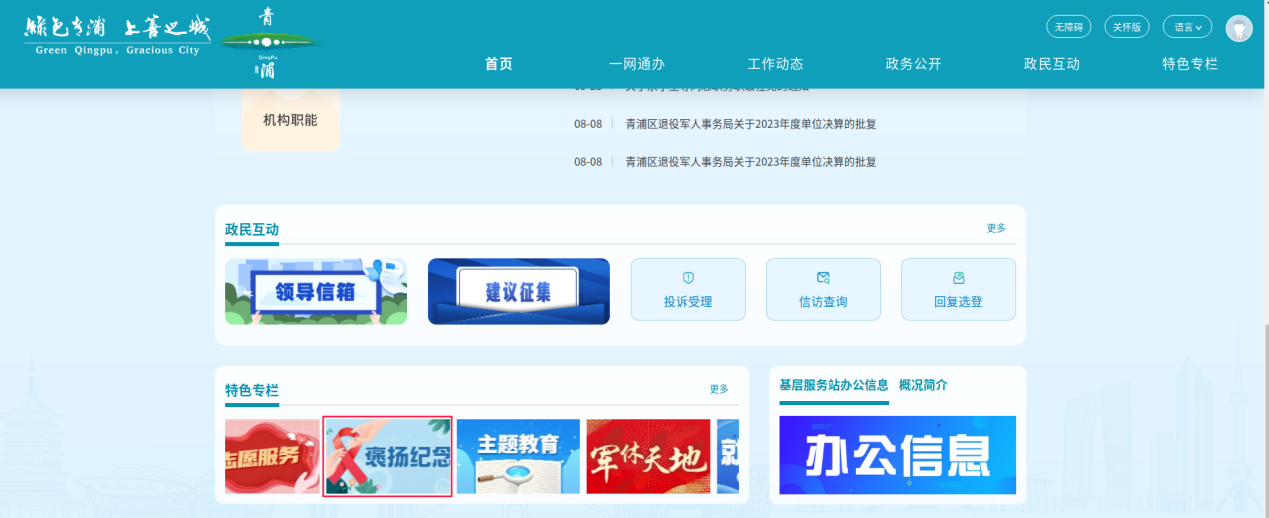
Task: Open the 一网通办 navigation menu
Action: (636, 64)
